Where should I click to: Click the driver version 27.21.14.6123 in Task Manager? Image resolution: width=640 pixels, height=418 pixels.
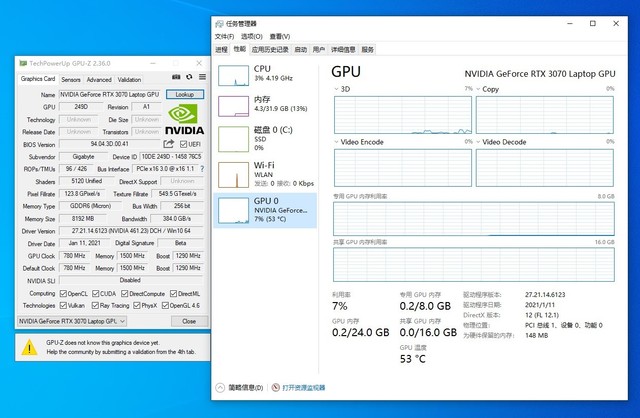(x=545, y=294)
